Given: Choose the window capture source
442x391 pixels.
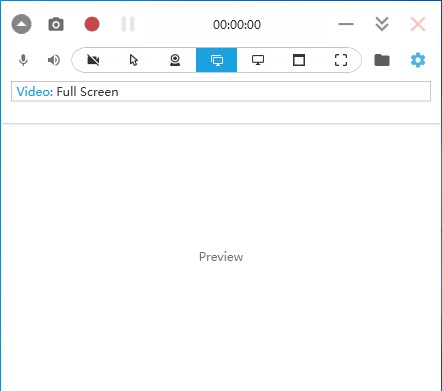Looking at the screenshot, I should 299,60.
